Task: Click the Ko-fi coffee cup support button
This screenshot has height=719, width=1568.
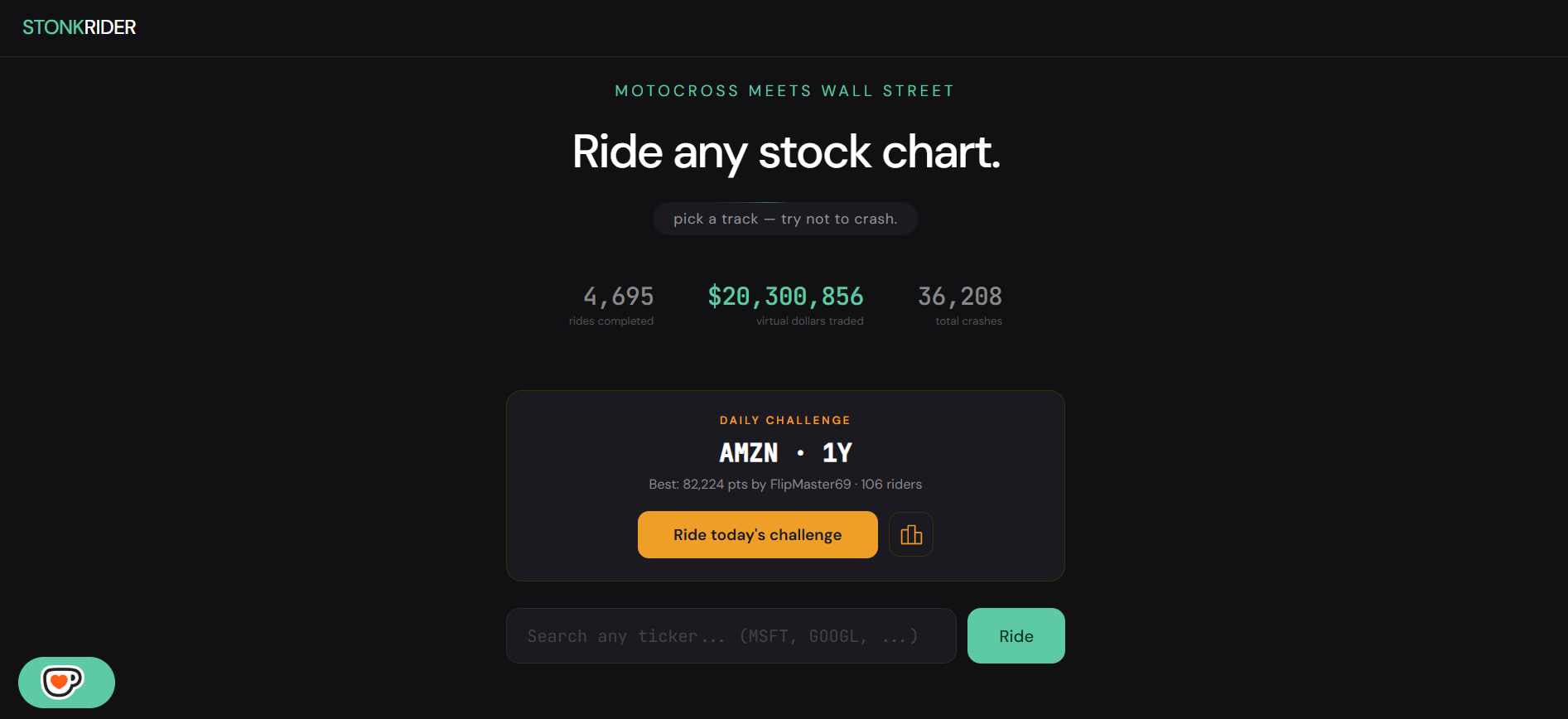Action: pos(66,683)
